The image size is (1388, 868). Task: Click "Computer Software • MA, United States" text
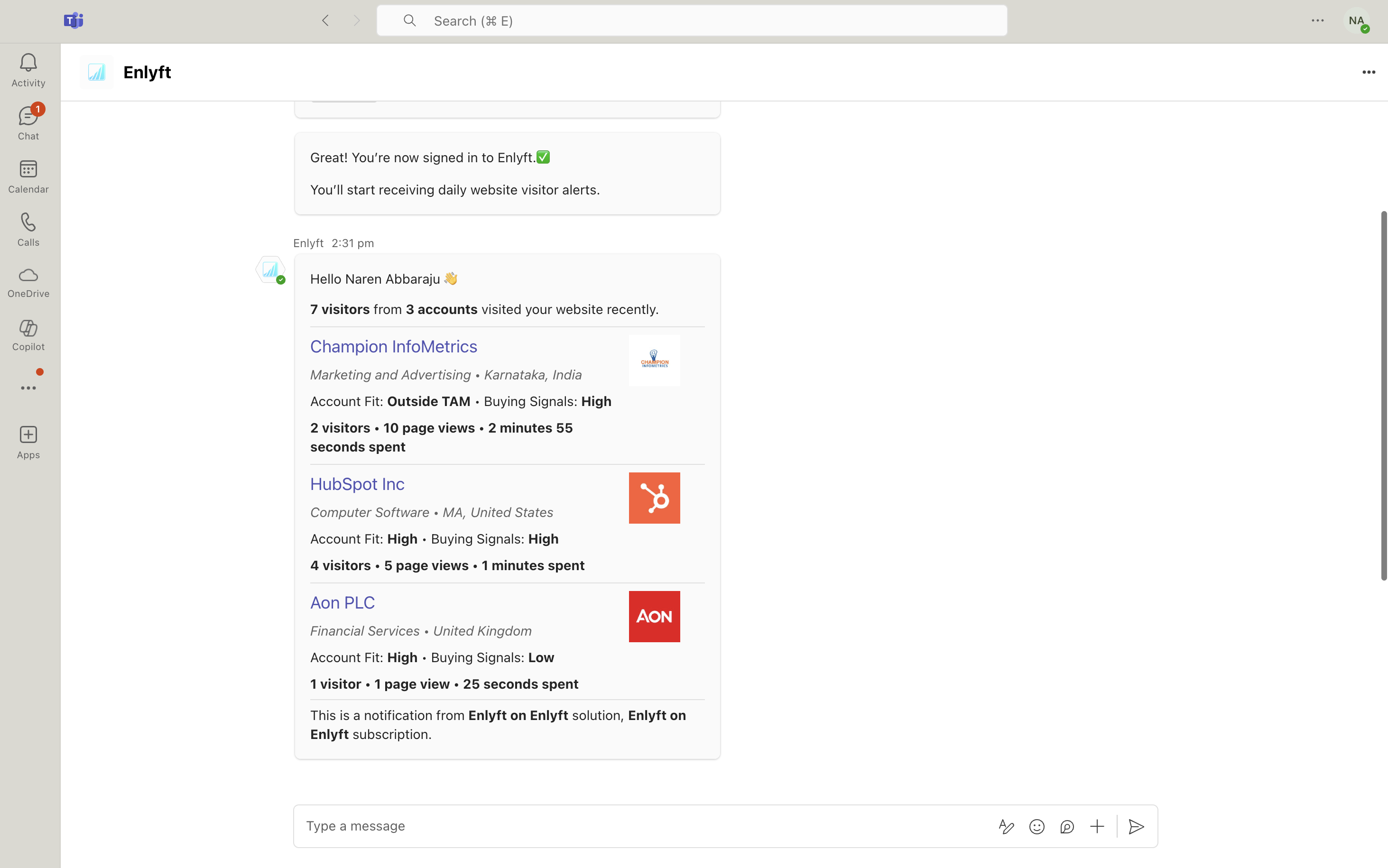432,513
